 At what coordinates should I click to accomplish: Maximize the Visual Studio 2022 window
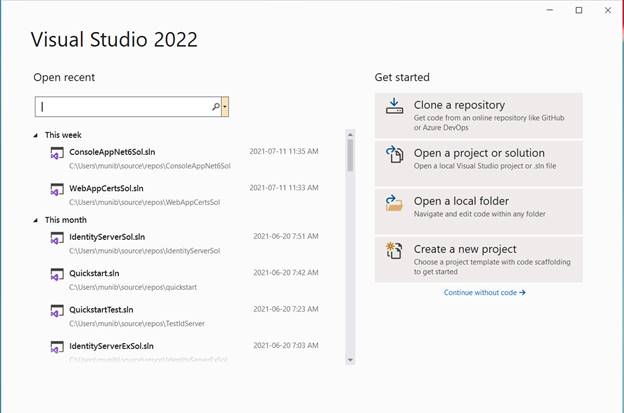click(x=579, y=10)
